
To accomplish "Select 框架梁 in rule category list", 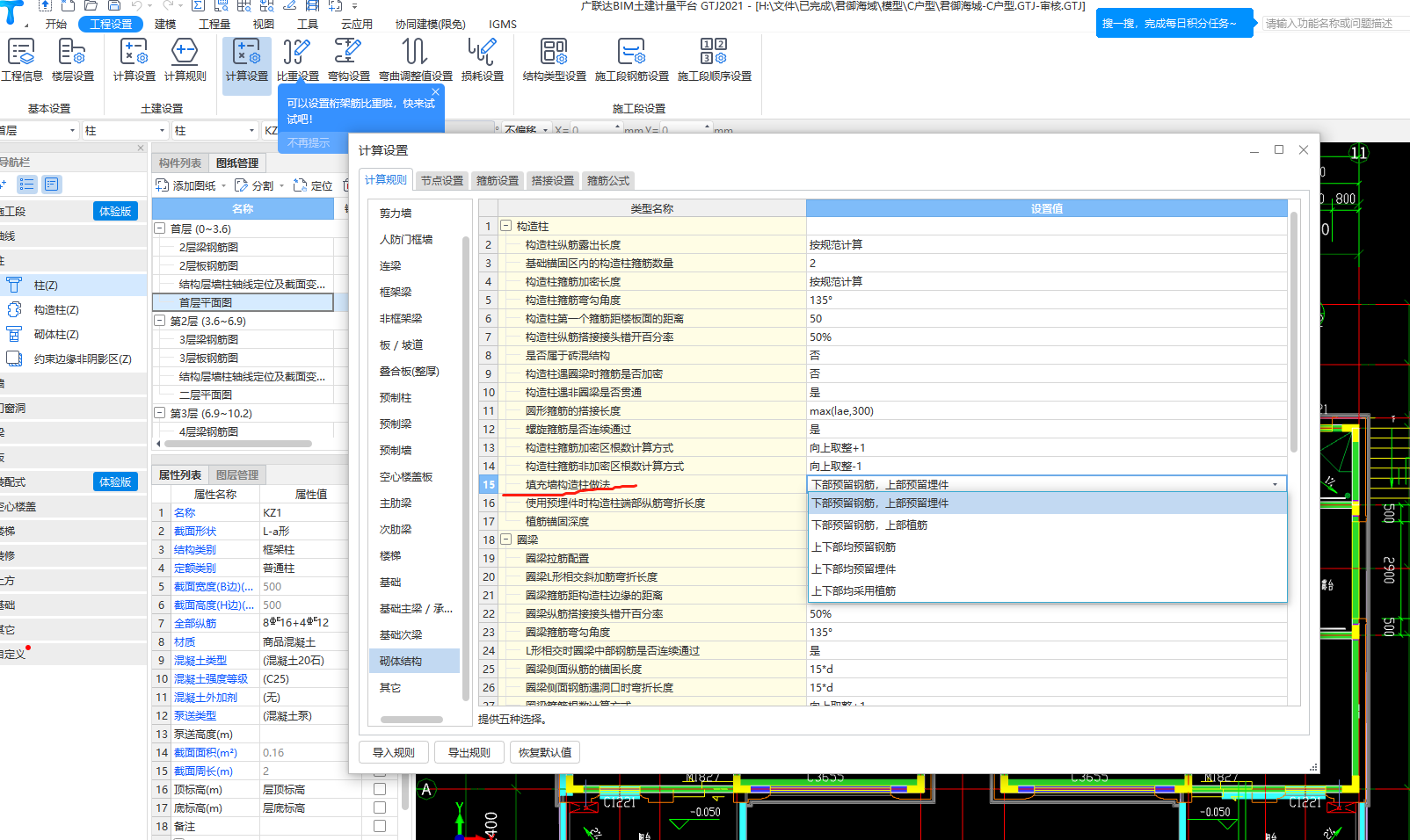I will (x=396, y=293).
